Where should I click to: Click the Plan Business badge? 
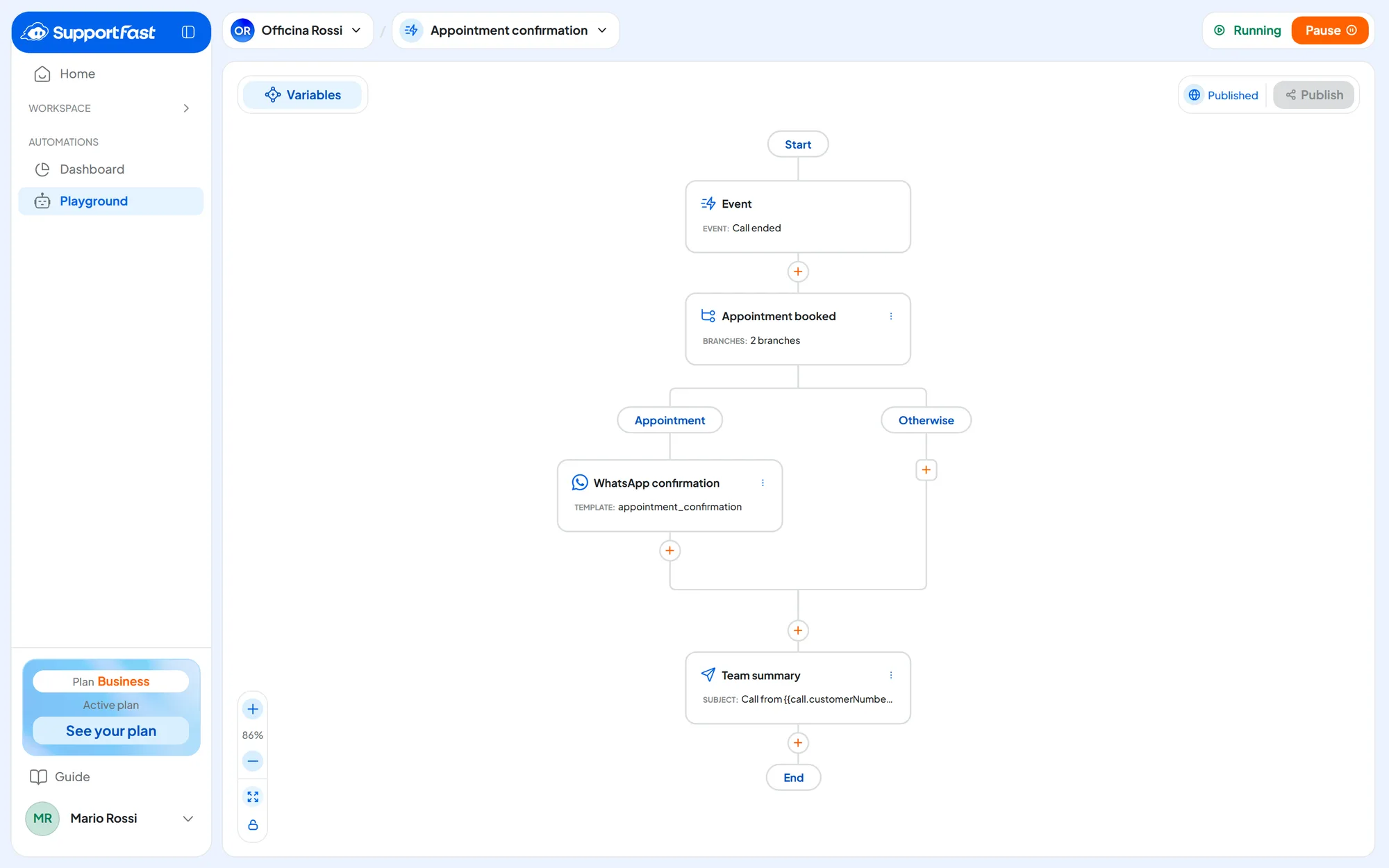tap(111, 682)
